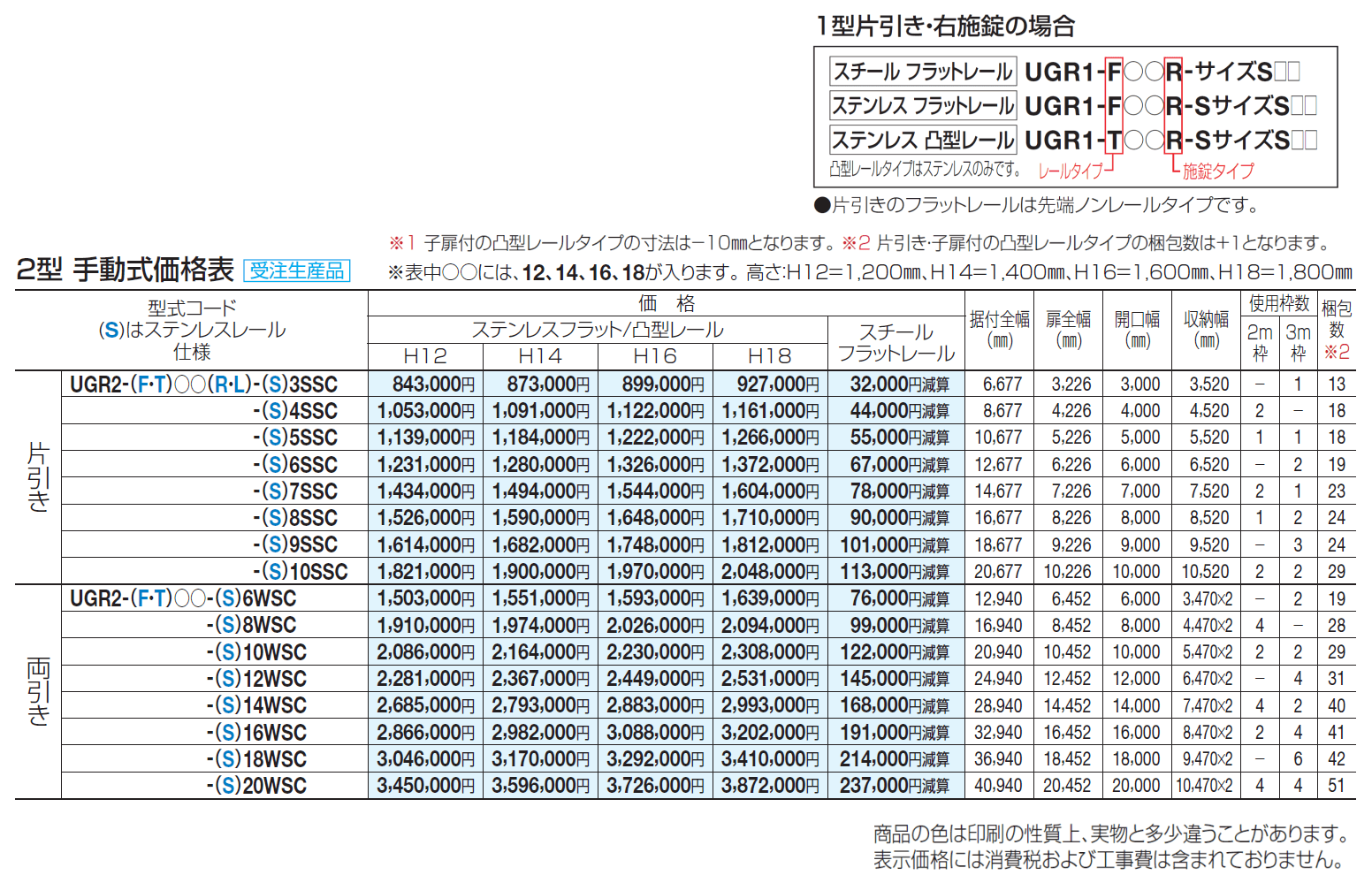Click the スチール フラットレール label box
The image size is (1372, 883).
pyautogui.click(x=922, y=72)
